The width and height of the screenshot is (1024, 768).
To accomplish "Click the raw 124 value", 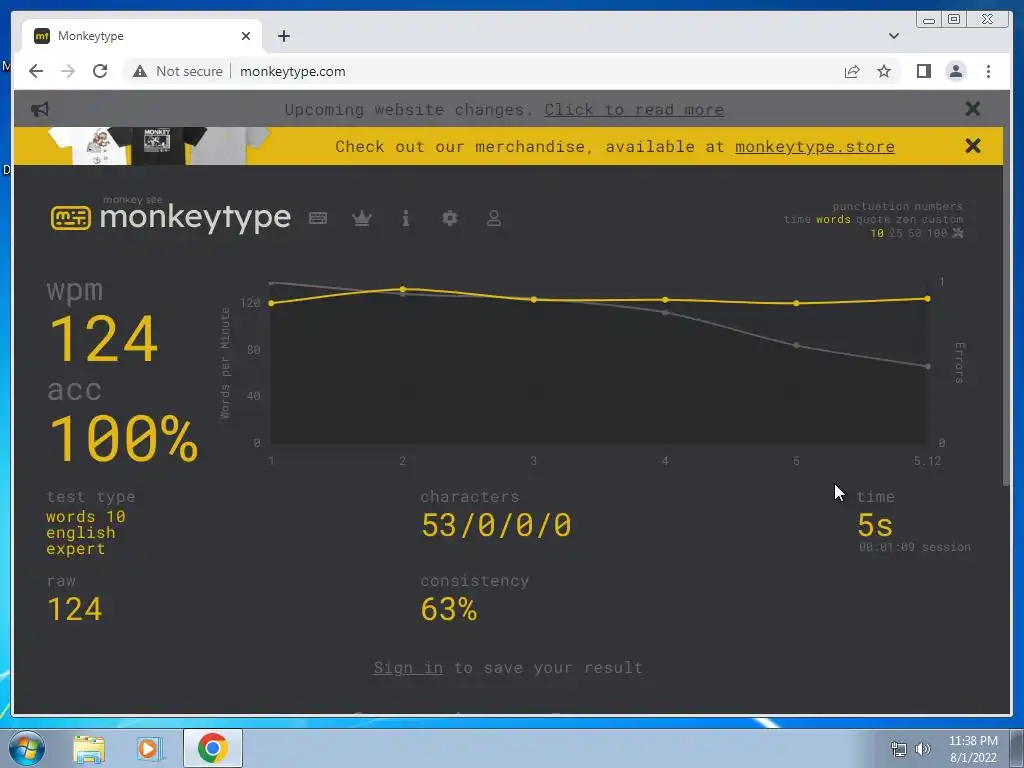I will coord(74,609).
